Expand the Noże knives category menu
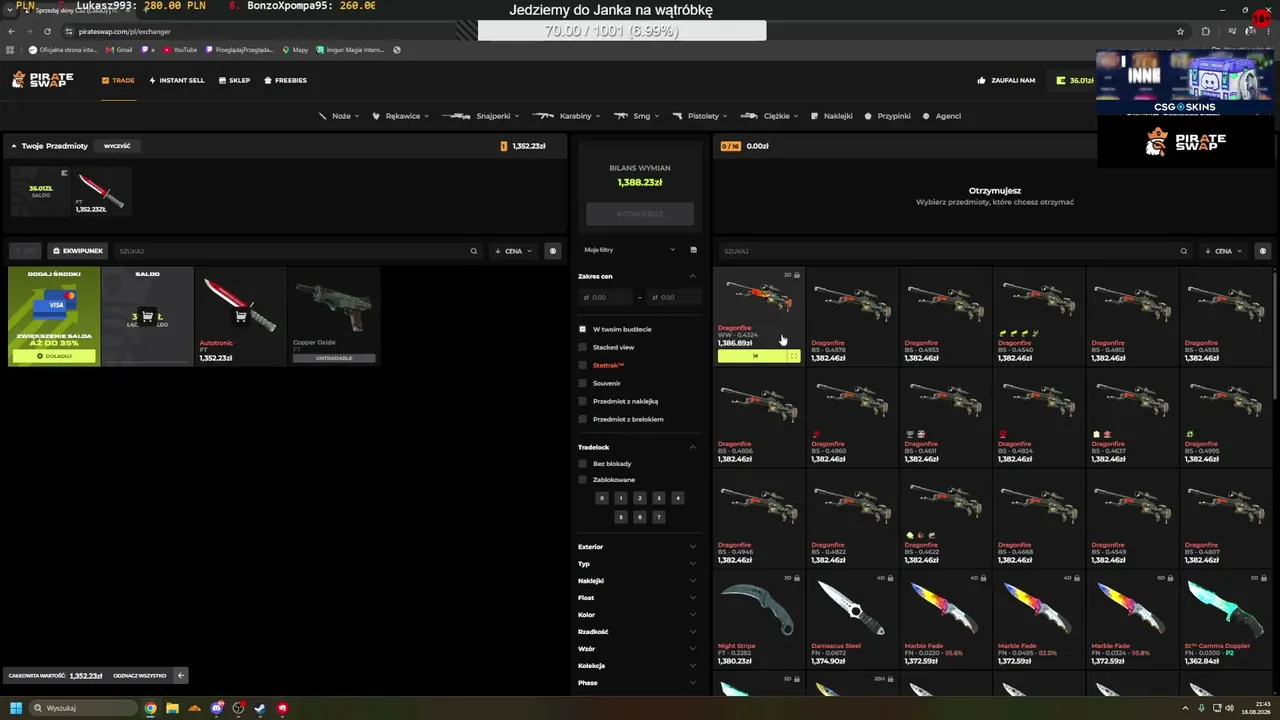Viewport: 1280px width, 720px height. click(x=339, y=116)
